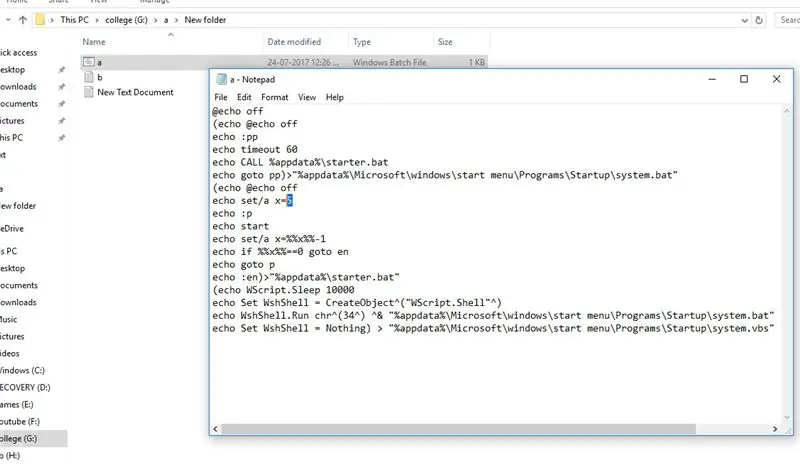The width and height of the screenshot is (800, 469).
Task: Open the File menu in Notepad
Action: point(220,97)
